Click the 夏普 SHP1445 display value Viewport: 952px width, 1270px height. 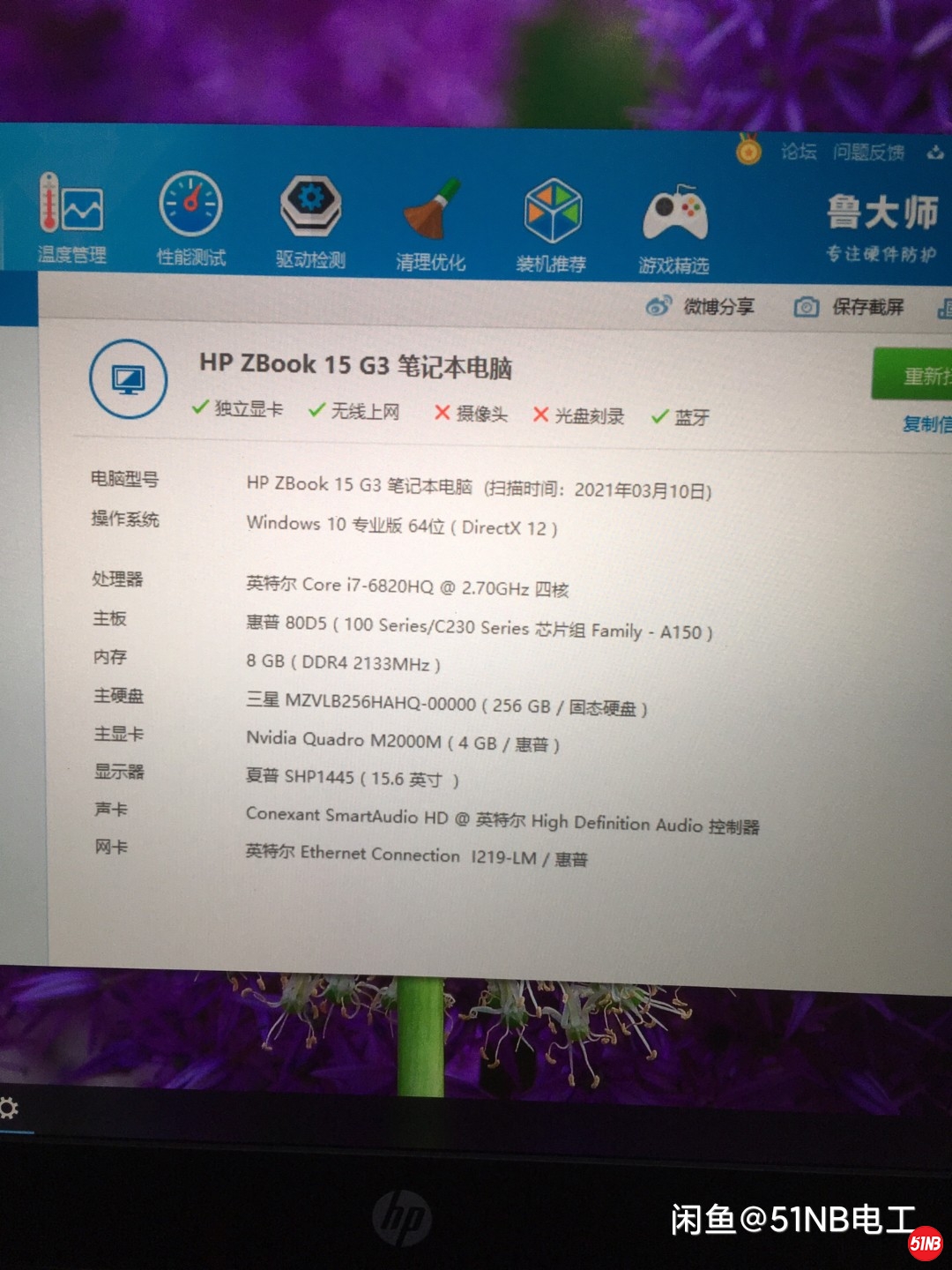(x=353, y=777)
